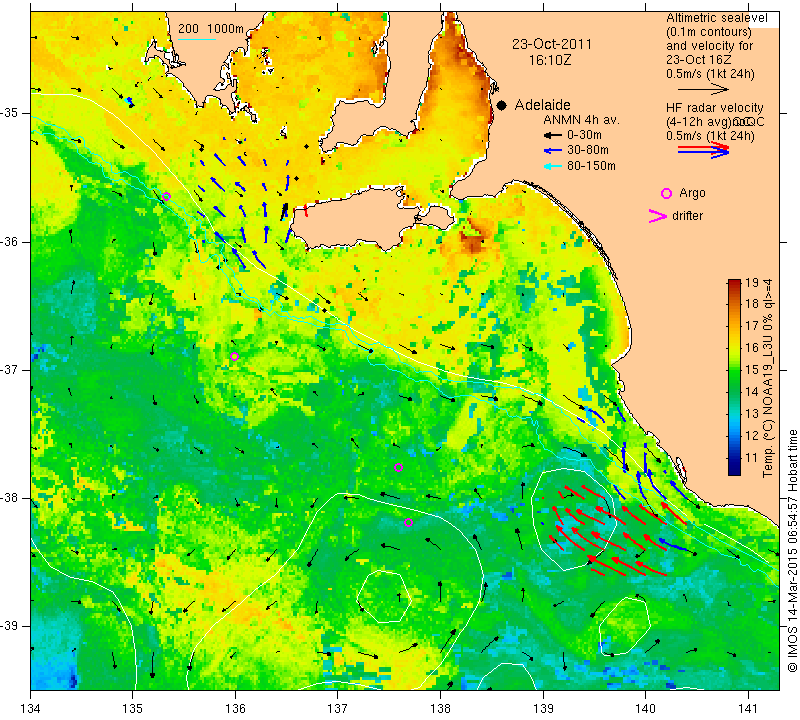Click the black altimetric velocity scale arrow
Viewport: 800px width, 720px height.
tap(703, 89)
